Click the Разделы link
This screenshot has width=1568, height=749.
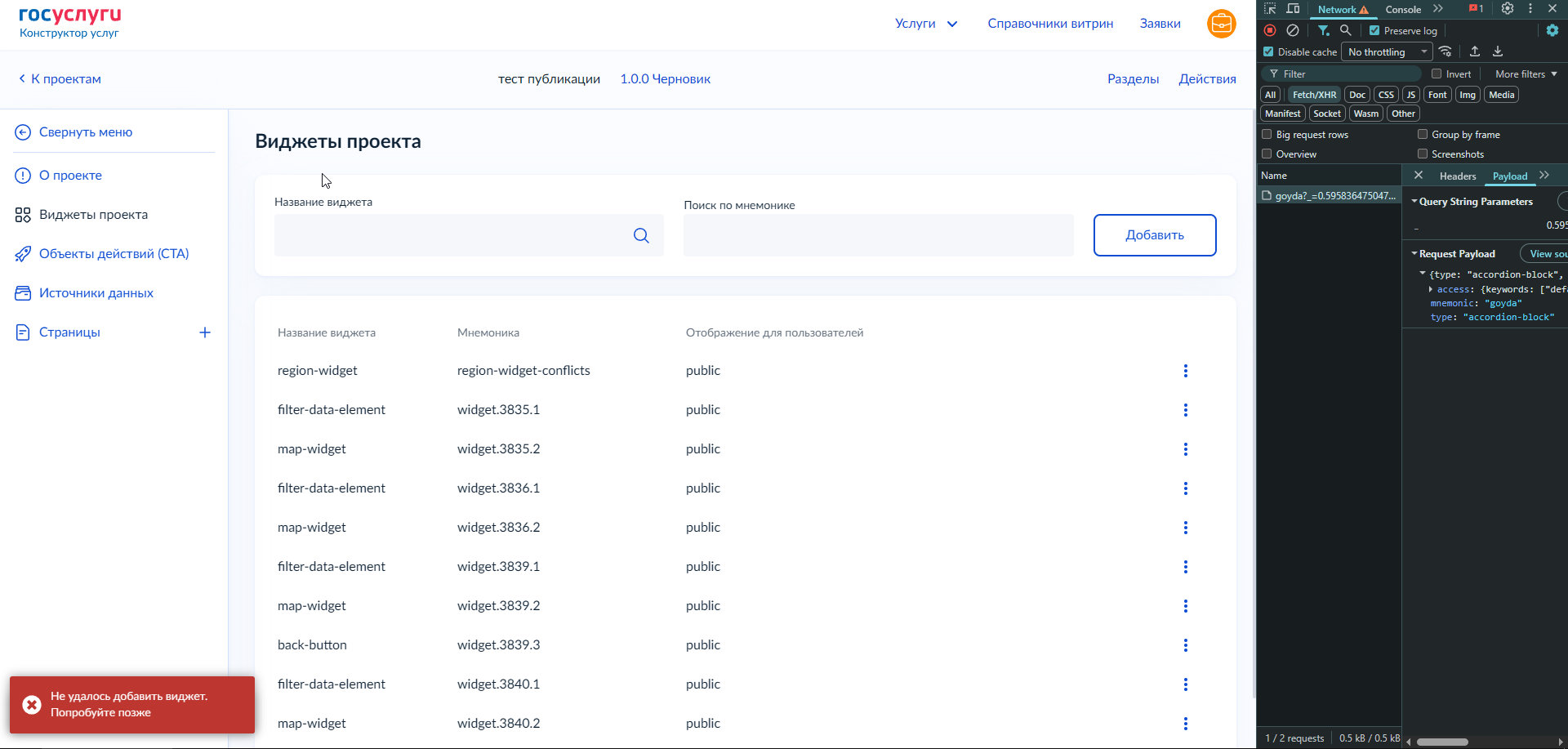coord(1134,79)
